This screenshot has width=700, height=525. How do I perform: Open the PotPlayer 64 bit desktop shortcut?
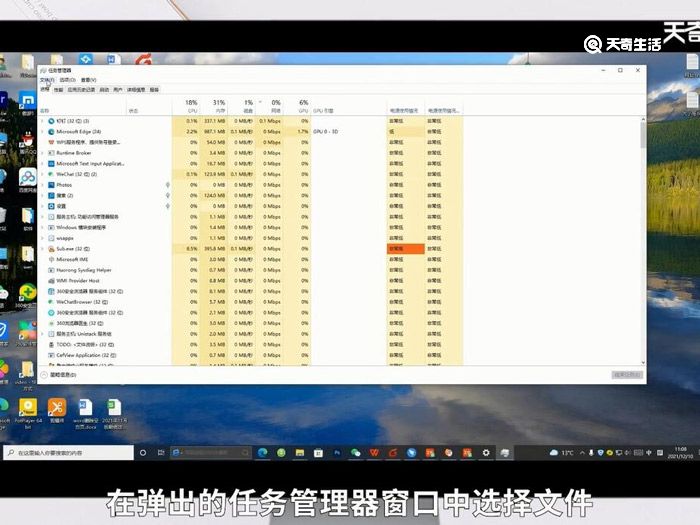pos(28,413)
